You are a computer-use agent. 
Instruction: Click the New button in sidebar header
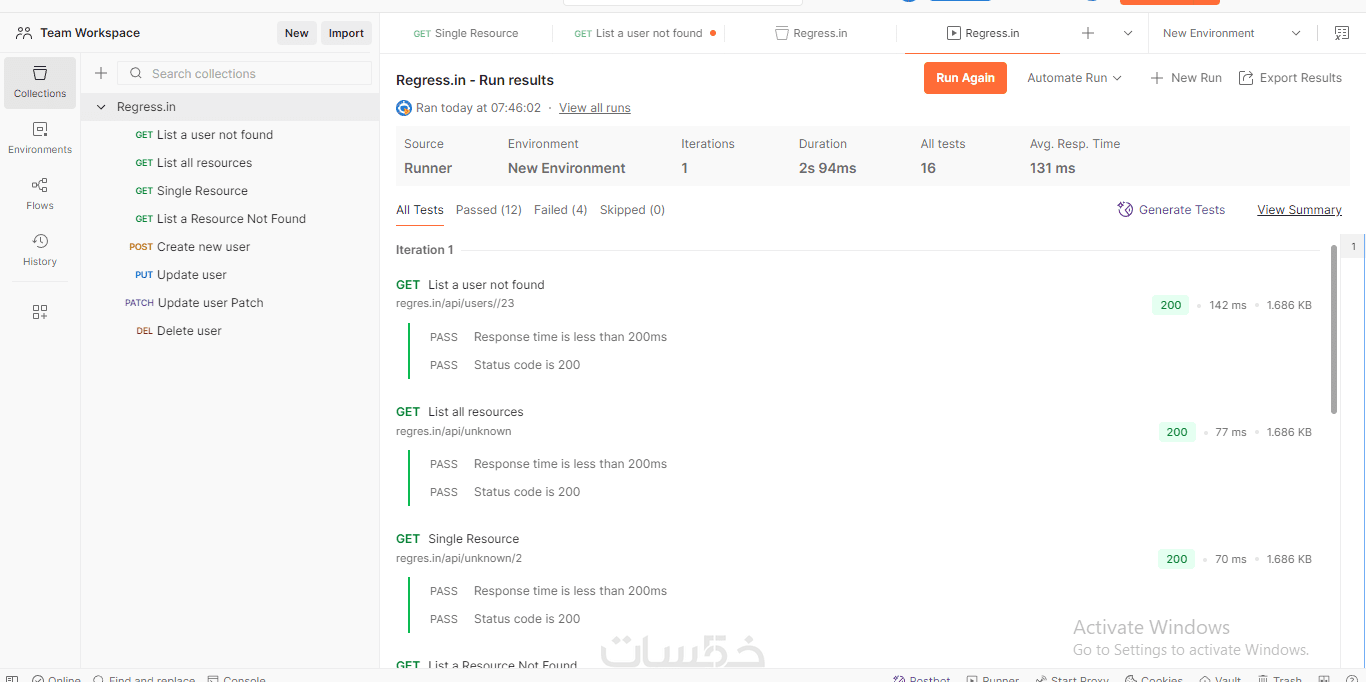pos(297,33)
